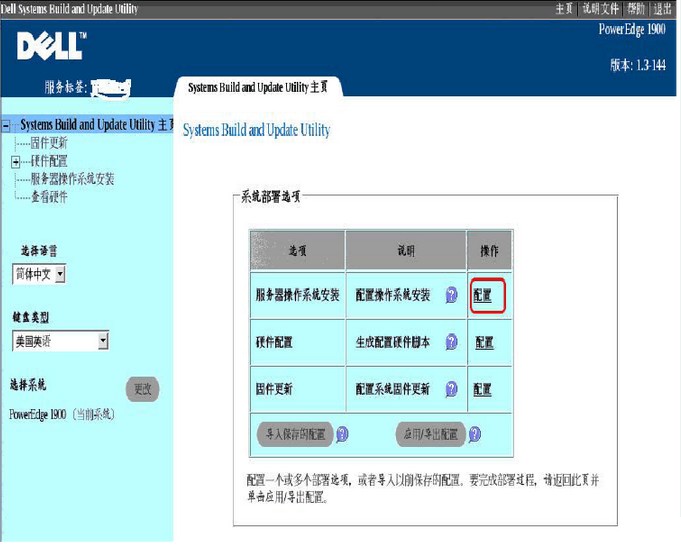
Task: Click help icon for 配置操作系统安装
Action: tap(452, 295)
